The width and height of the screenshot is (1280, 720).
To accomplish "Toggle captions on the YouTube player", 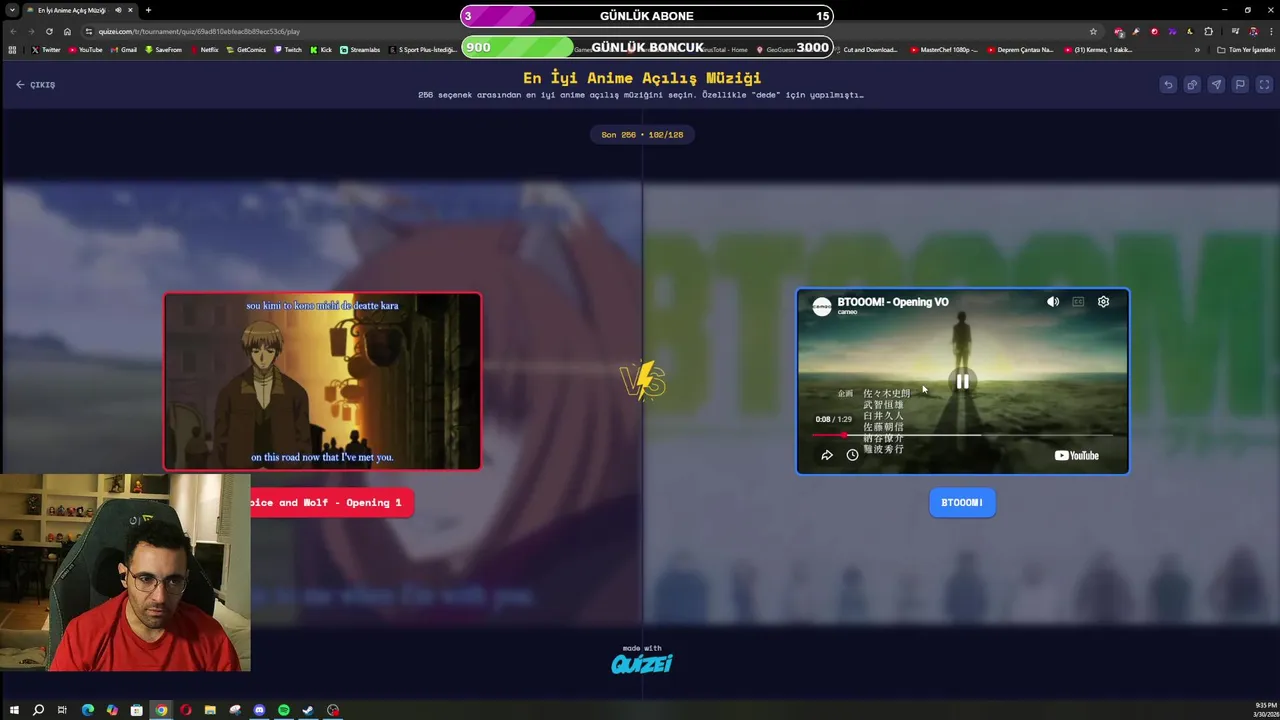I will point(1078,302).
